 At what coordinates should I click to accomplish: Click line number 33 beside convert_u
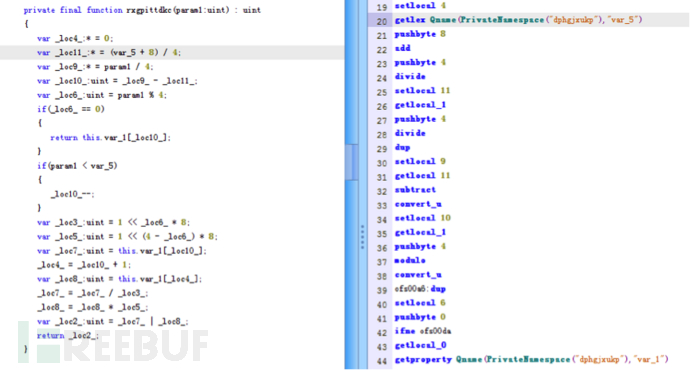click(x=382, y=206)
